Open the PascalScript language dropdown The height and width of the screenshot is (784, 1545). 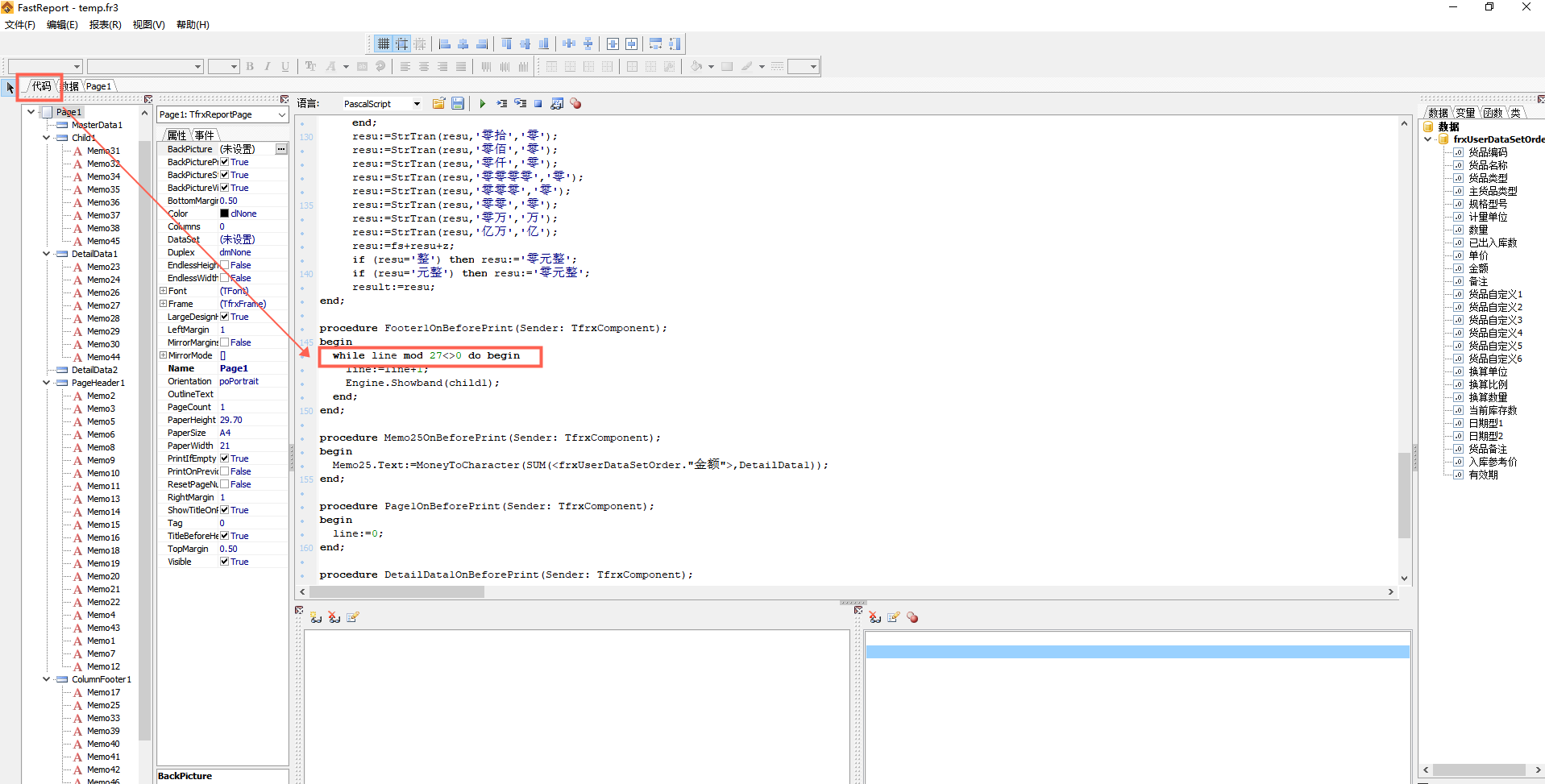tap(417, 103)
